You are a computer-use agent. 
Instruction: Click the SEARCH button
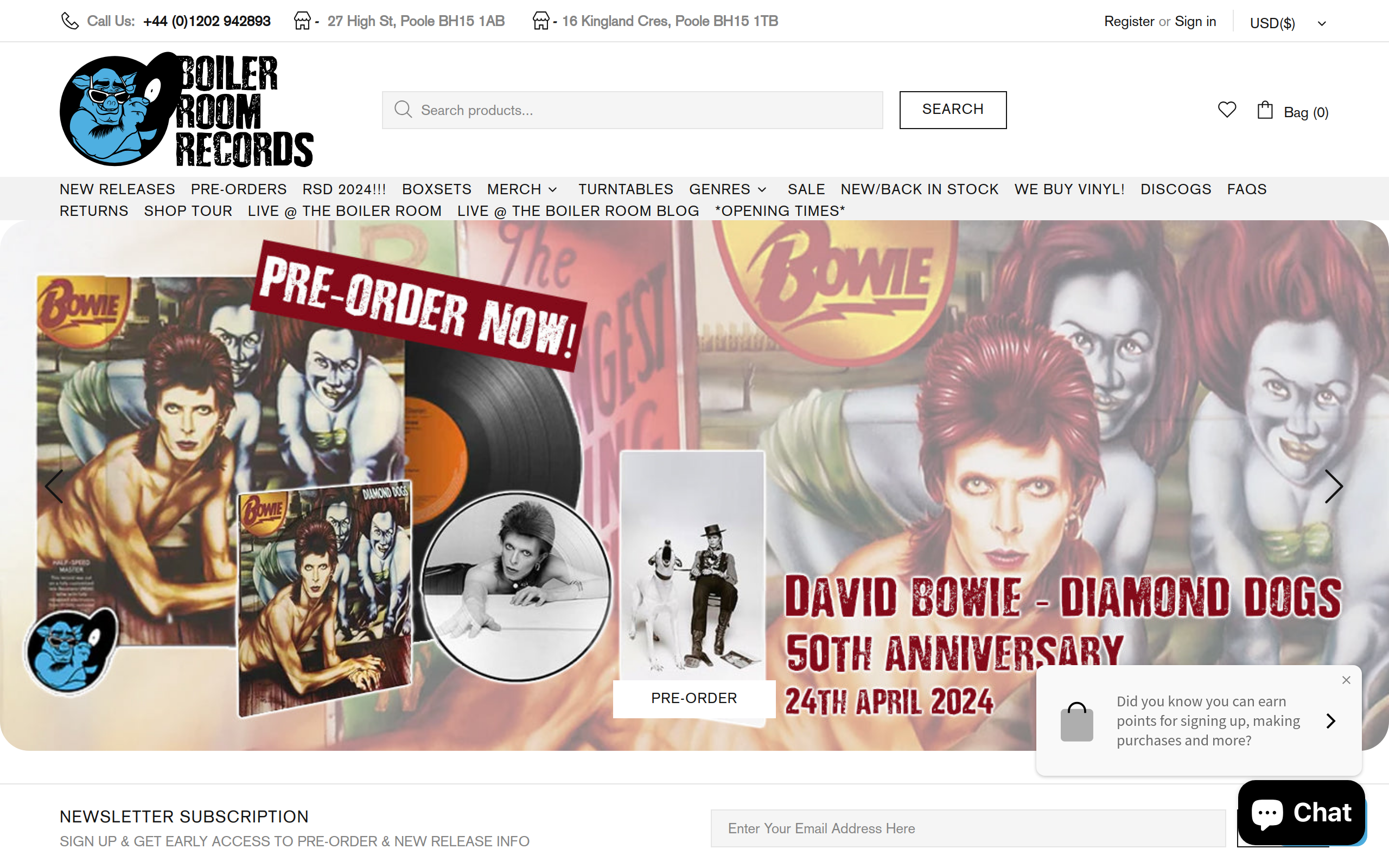pyautogui.click(x=953, y=110)
